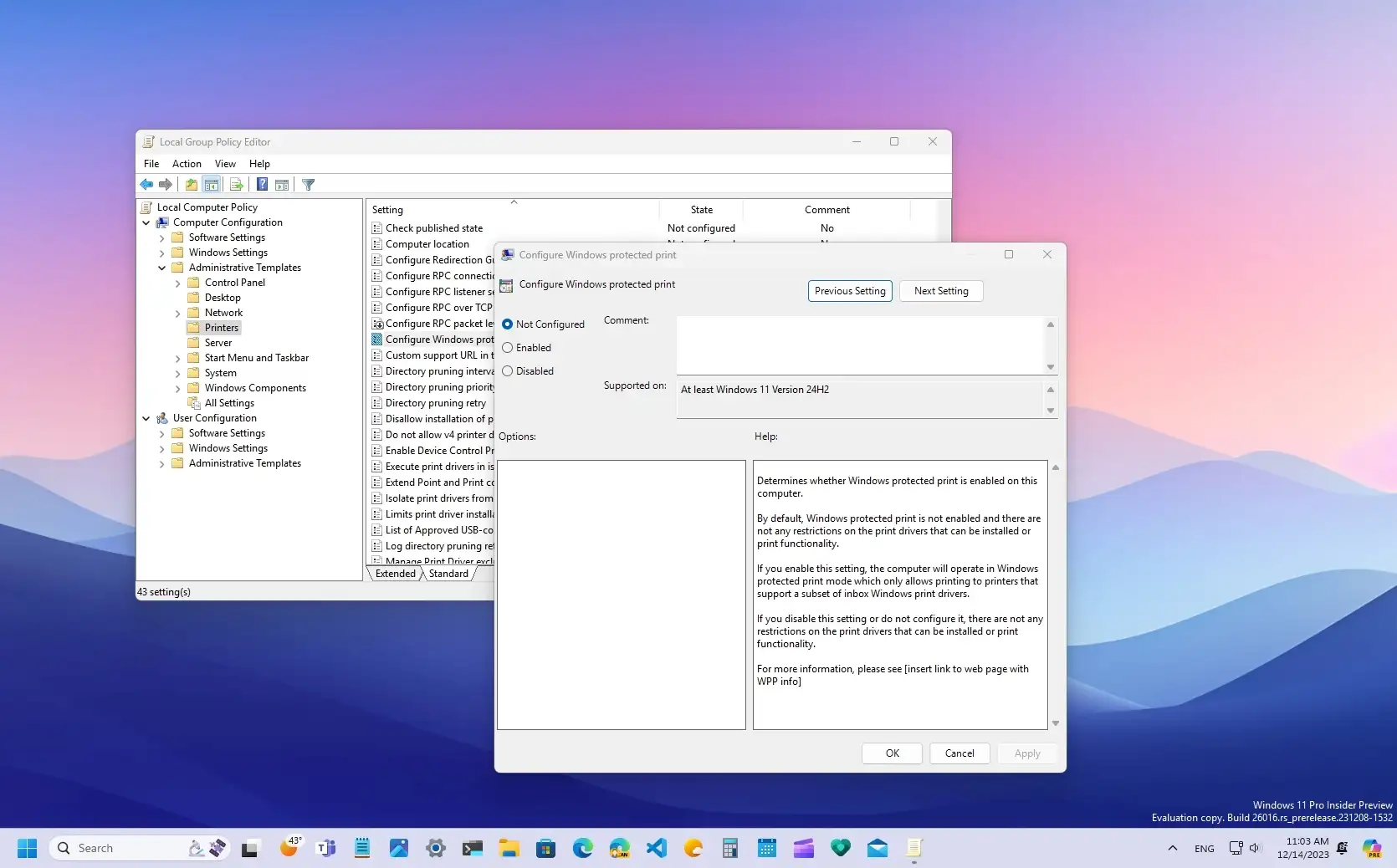
Task: Click the Show/Hide Console Tree toolbar icon
Action: point(211,185)
